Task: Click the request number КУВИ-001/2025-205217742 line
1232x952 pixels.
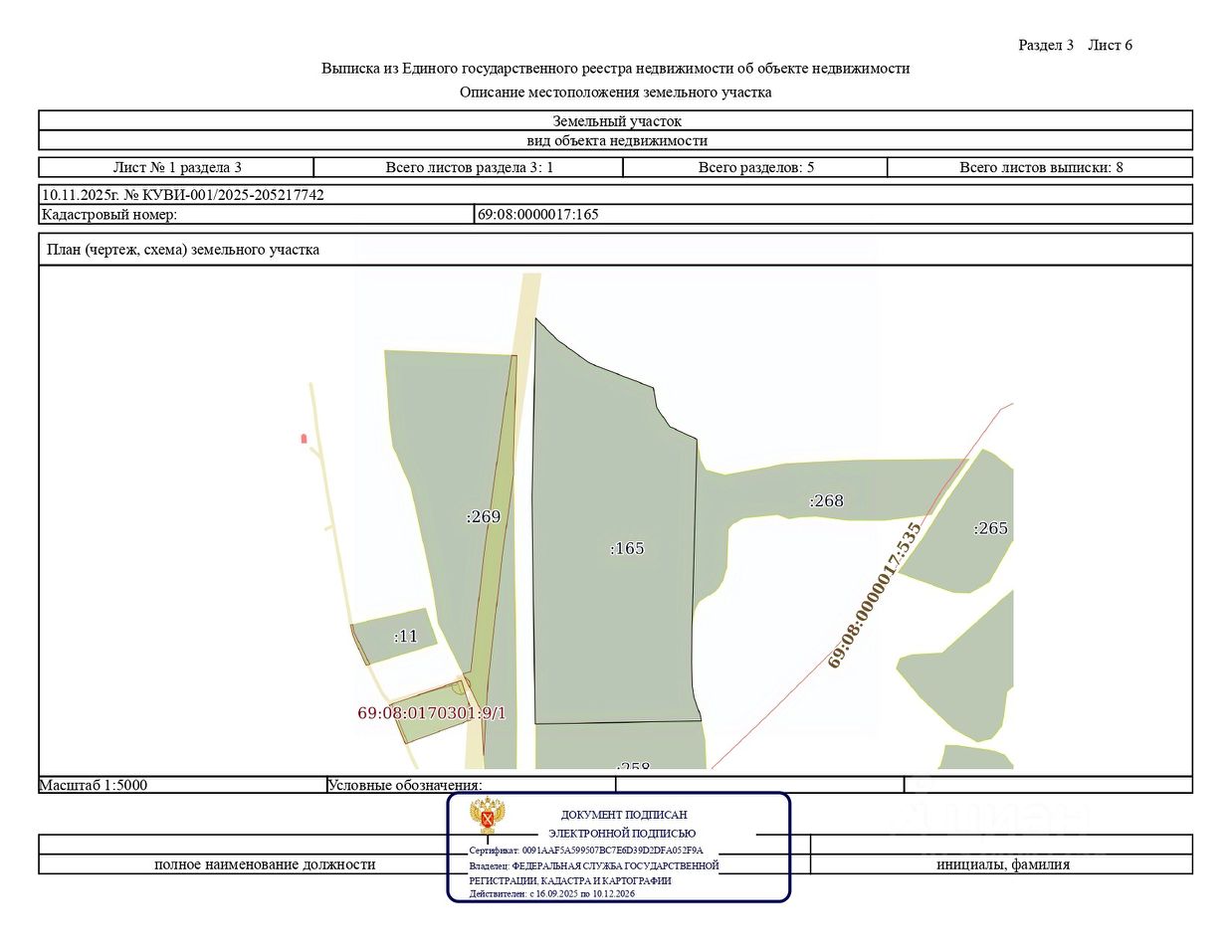Action: (183, 195)
